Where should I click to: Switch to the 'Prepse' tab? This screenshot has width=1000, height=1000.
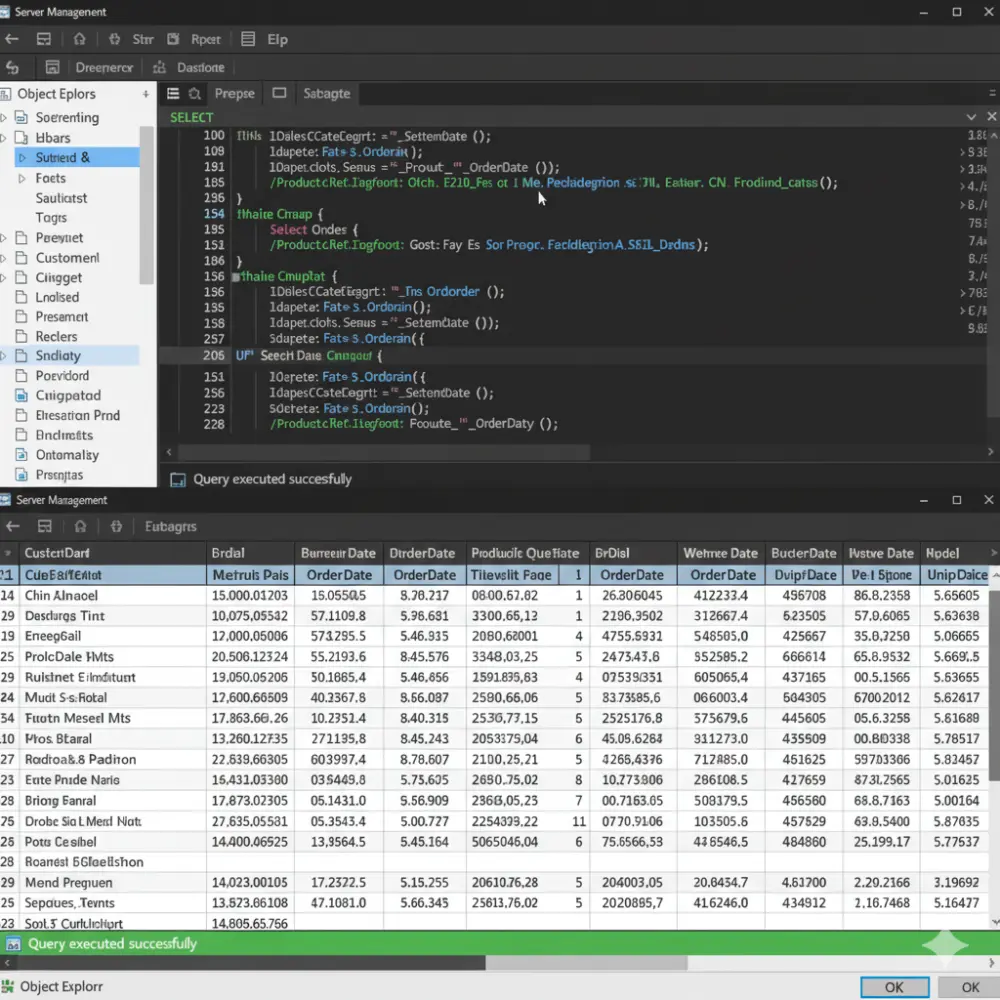coord(234,92)
